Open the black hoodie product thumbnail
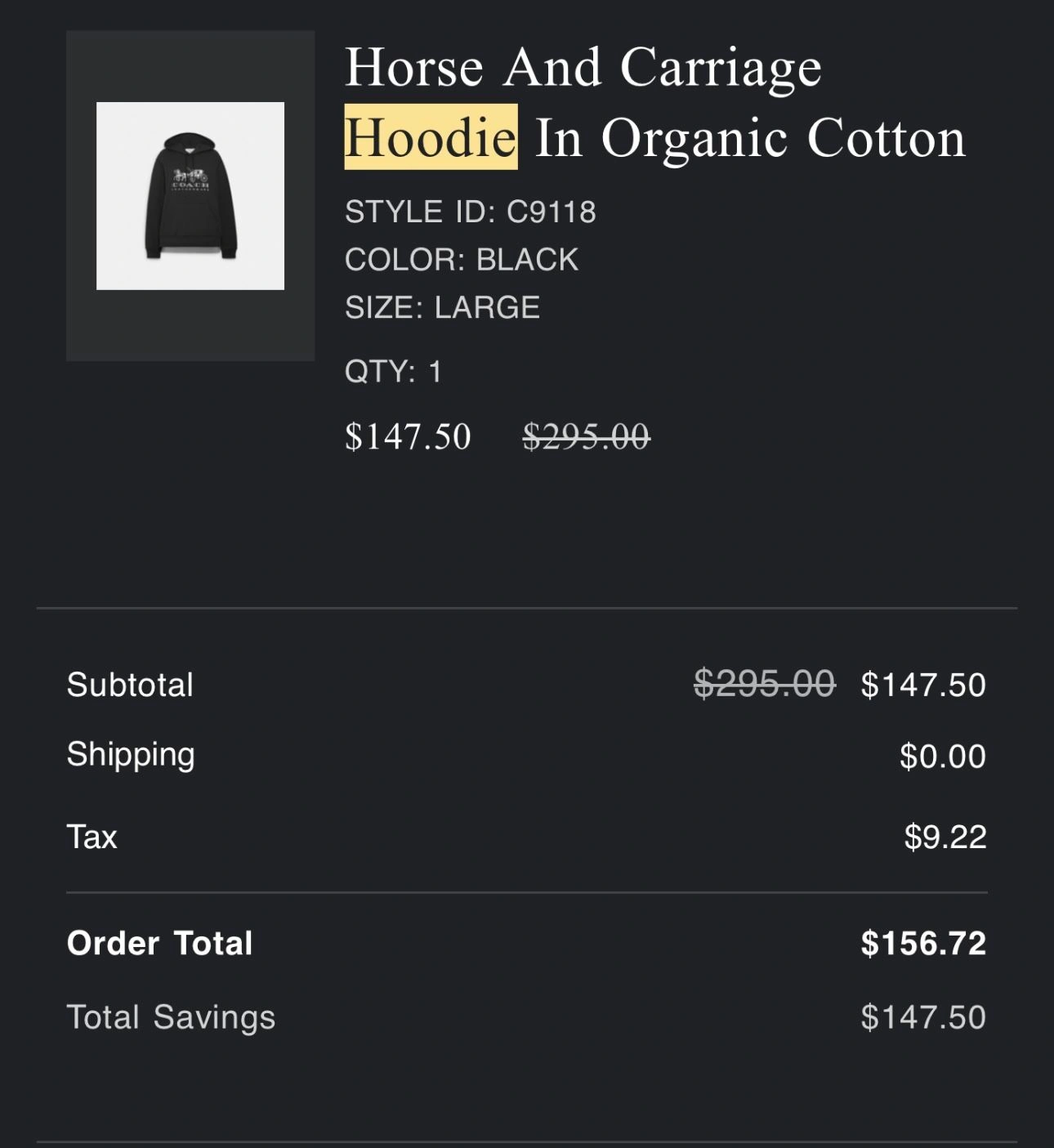This screenshot has height=1148, width=1054. pos(190,196)
